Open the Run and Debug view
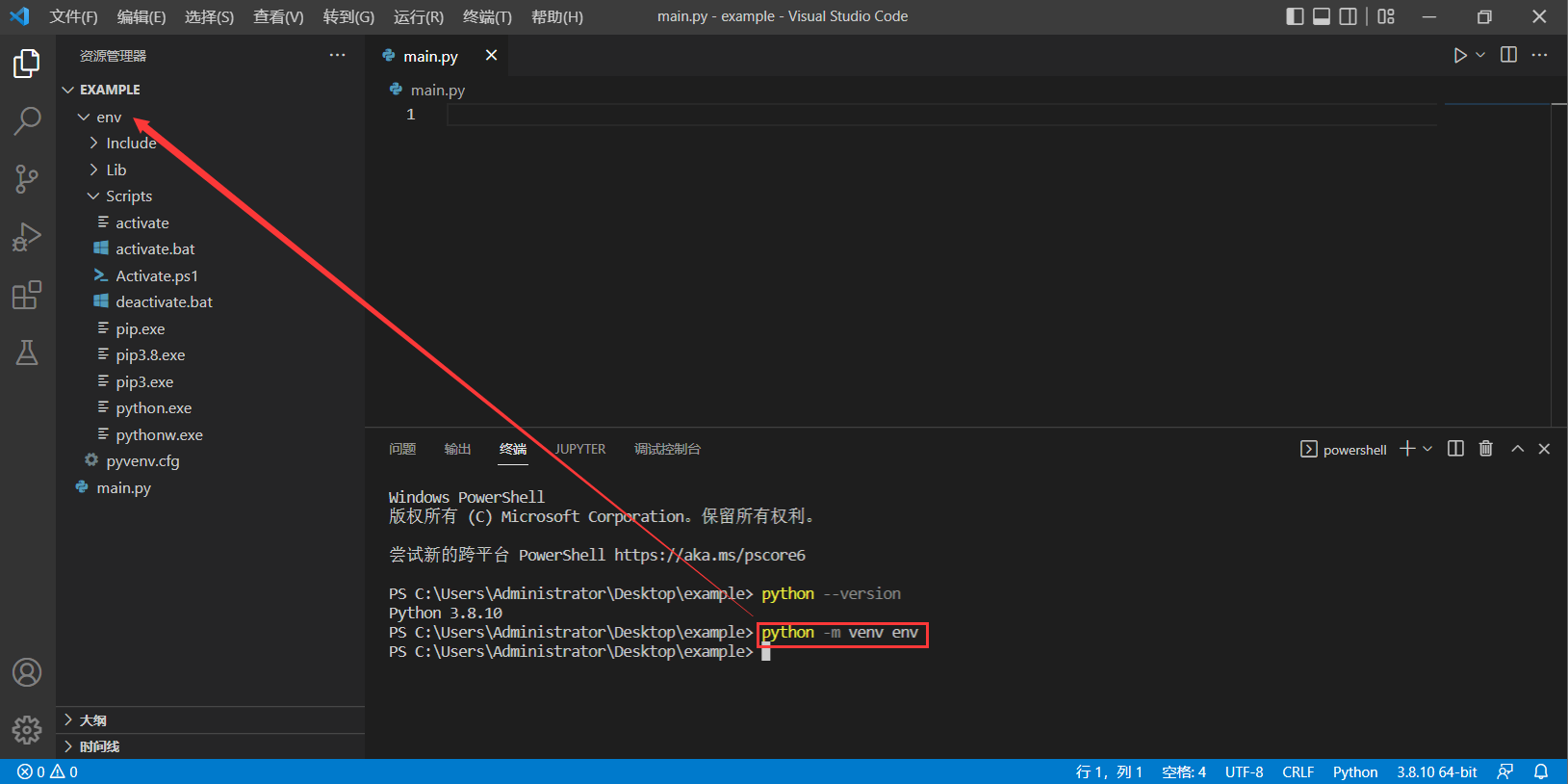Viewport: 1568px width, 784px height. pyautogui.click(x=27, y=237)
